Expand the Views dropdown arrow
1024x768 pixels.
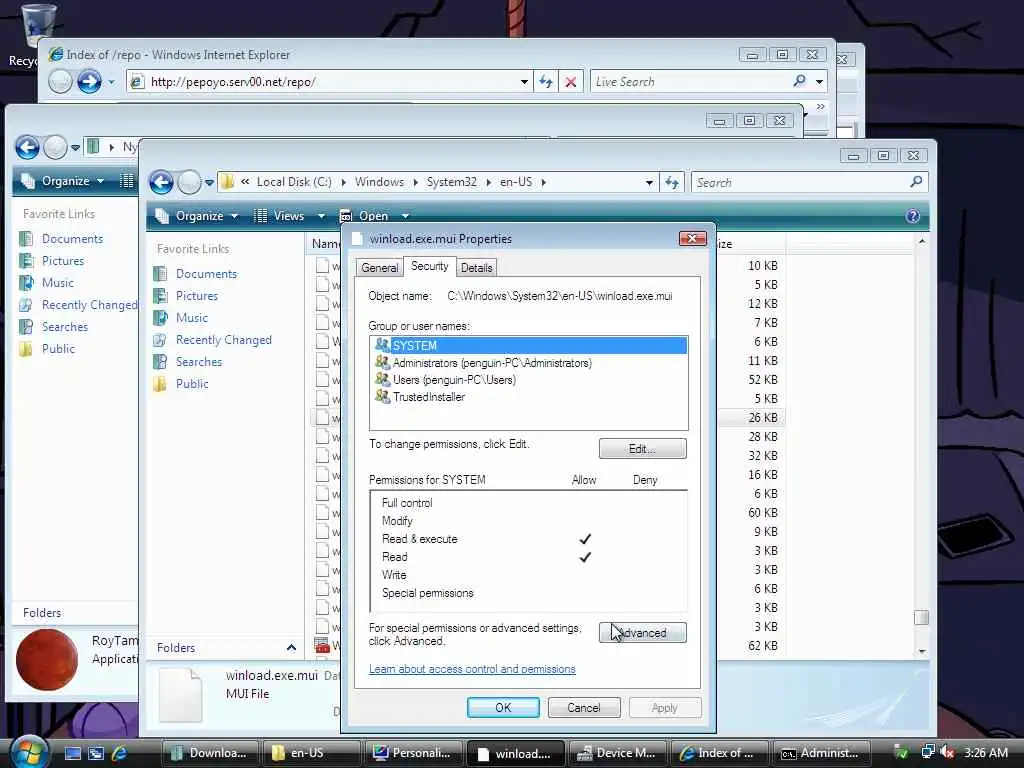(321, 216)
